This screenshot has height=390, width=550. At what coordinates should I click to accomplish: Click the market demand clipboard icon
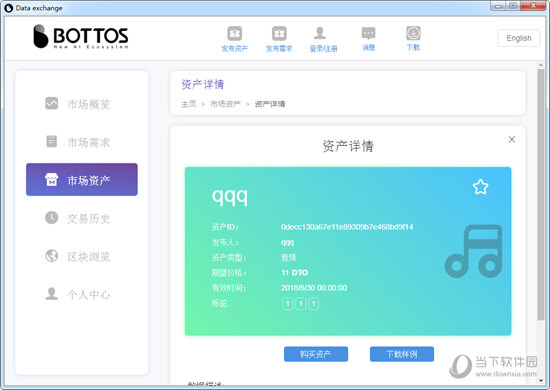click(52, 141)
